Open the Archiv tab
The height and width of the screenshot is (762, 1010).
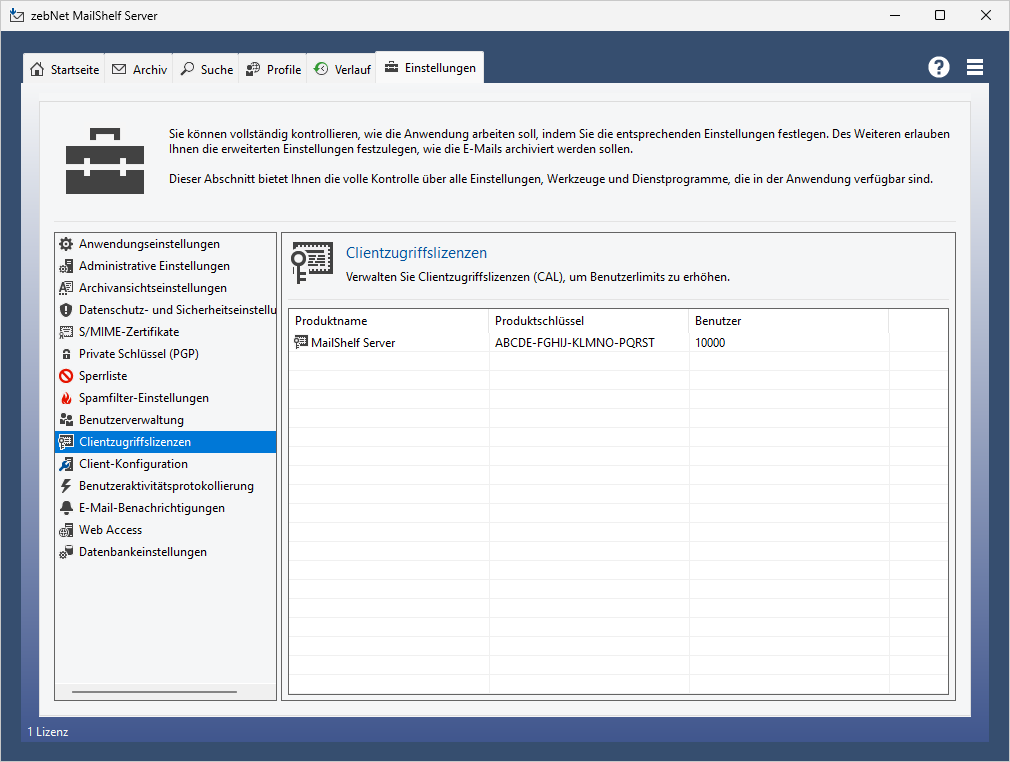point(140,70)
